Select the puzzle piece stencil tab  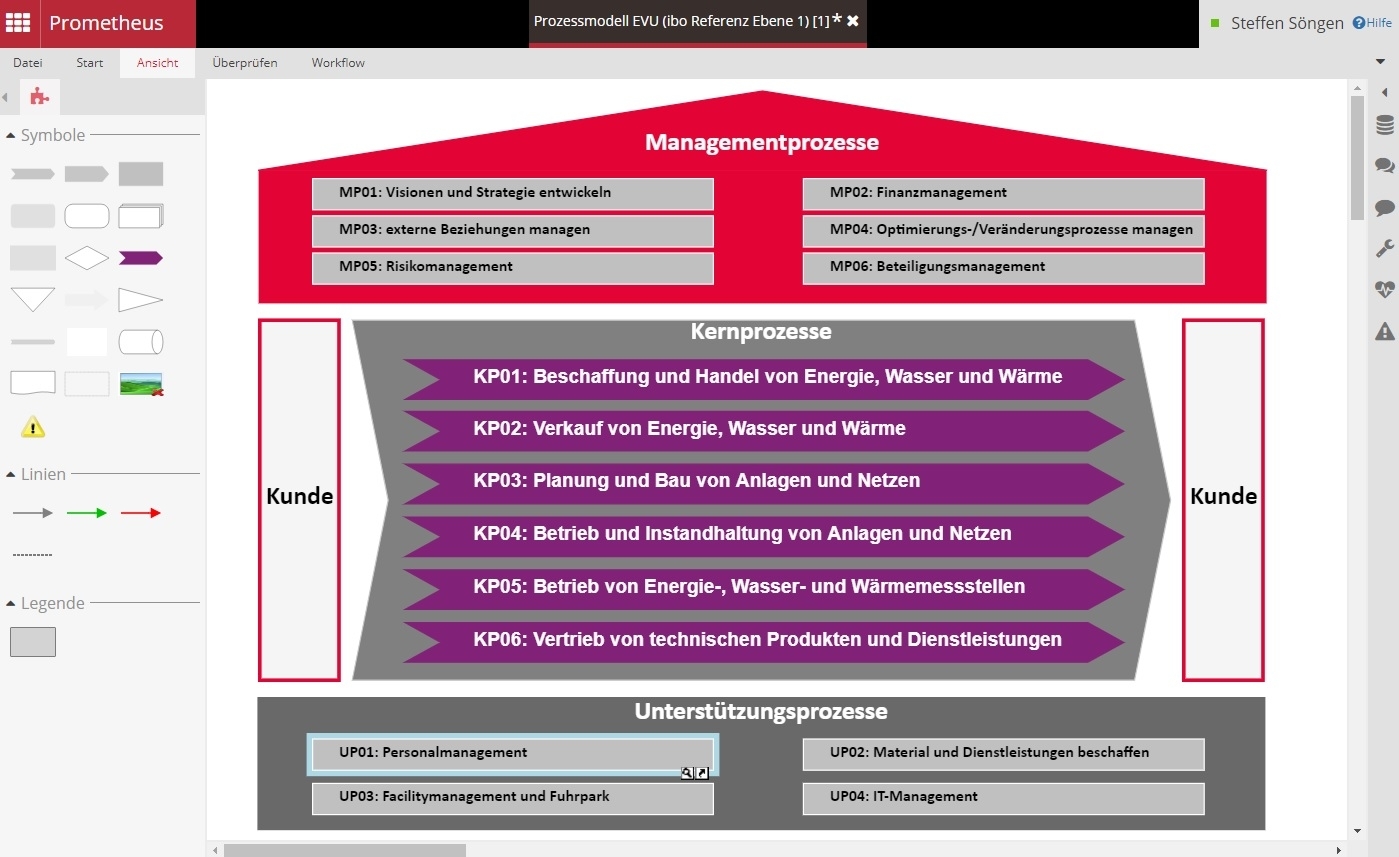[39, 97]
